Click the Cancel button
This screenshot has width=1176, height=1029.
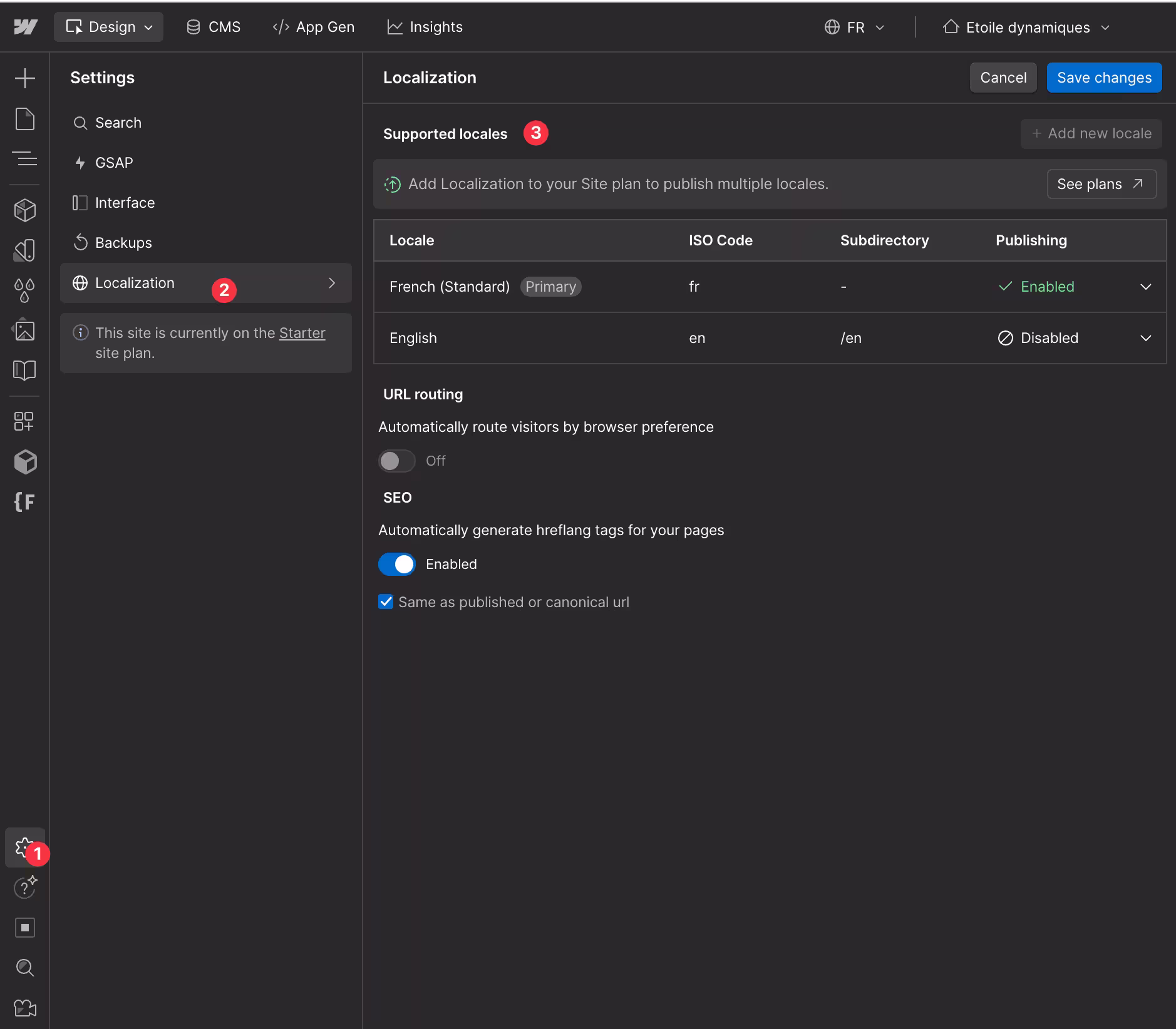(x=1003, y=78)
